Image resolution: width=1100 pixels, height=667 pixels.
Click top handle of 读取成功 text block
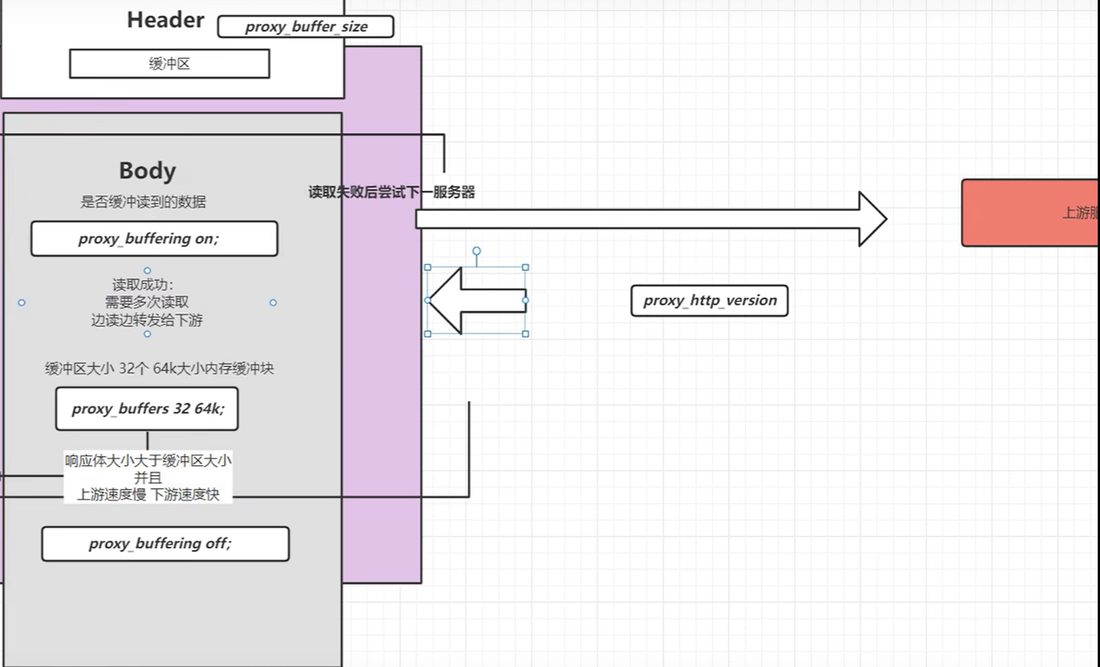(147, 271)
